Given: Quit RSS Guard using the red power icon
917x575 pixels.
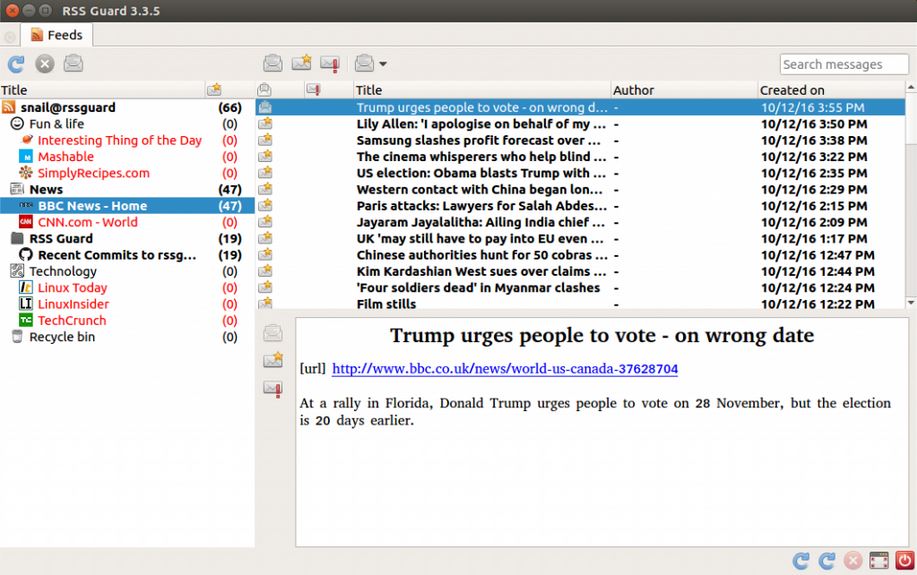Looking at the screenshot, I should coord(904,560).
